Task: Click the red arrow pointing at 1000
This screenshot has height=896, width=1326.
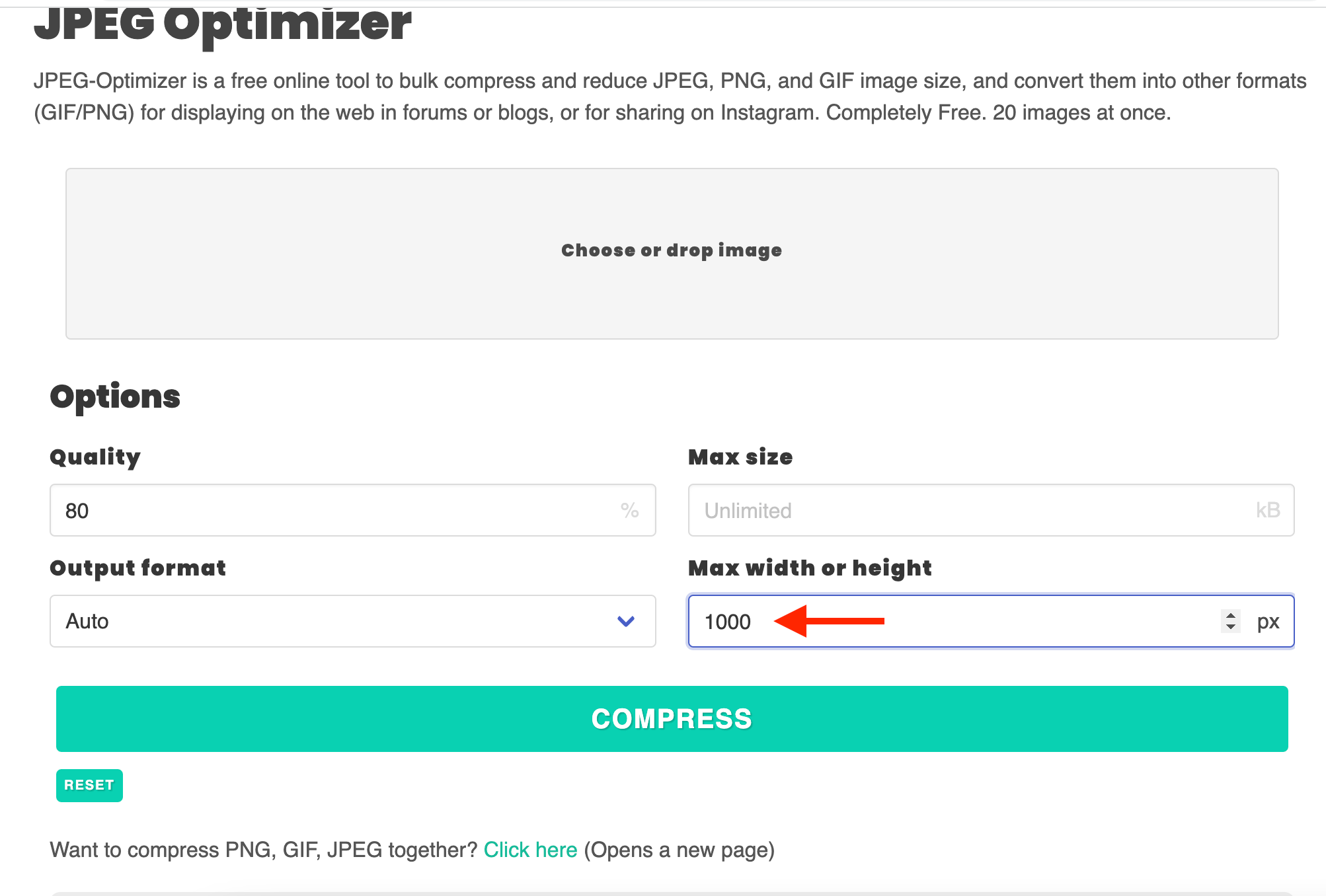Action: pos(830,621)
